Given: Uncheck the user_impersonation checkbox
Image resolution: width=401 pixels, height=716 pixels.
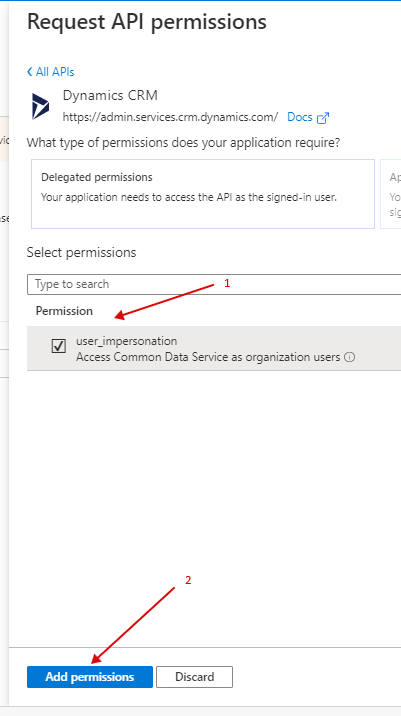Looking at the screenshot, I should (58, 347).
